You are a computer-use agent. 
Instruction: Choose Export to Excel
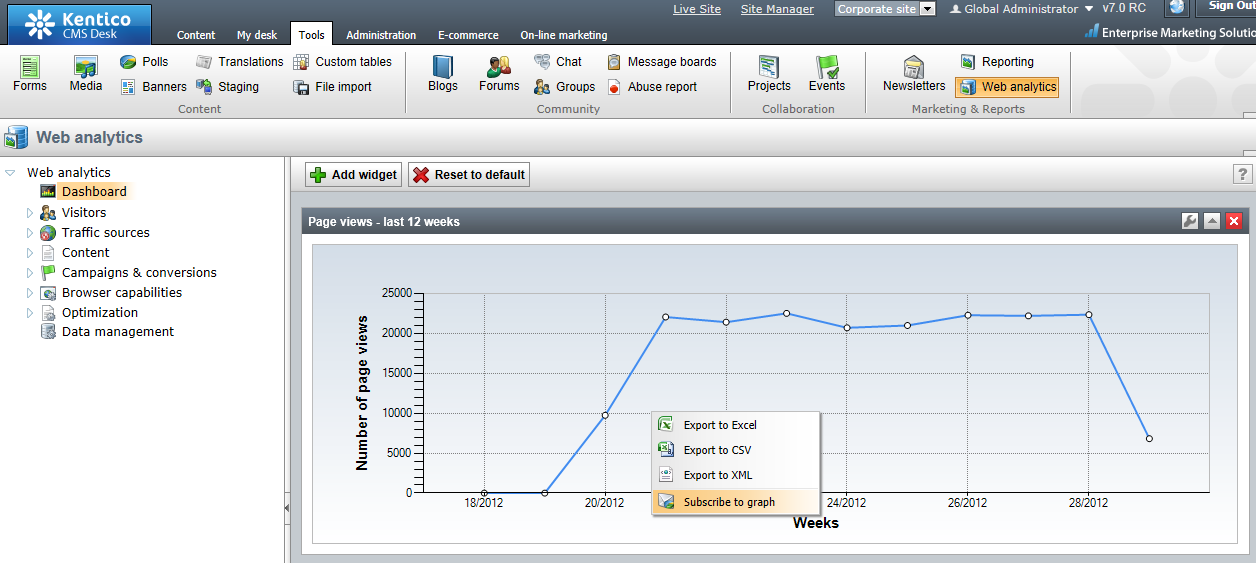coord(720,425)
